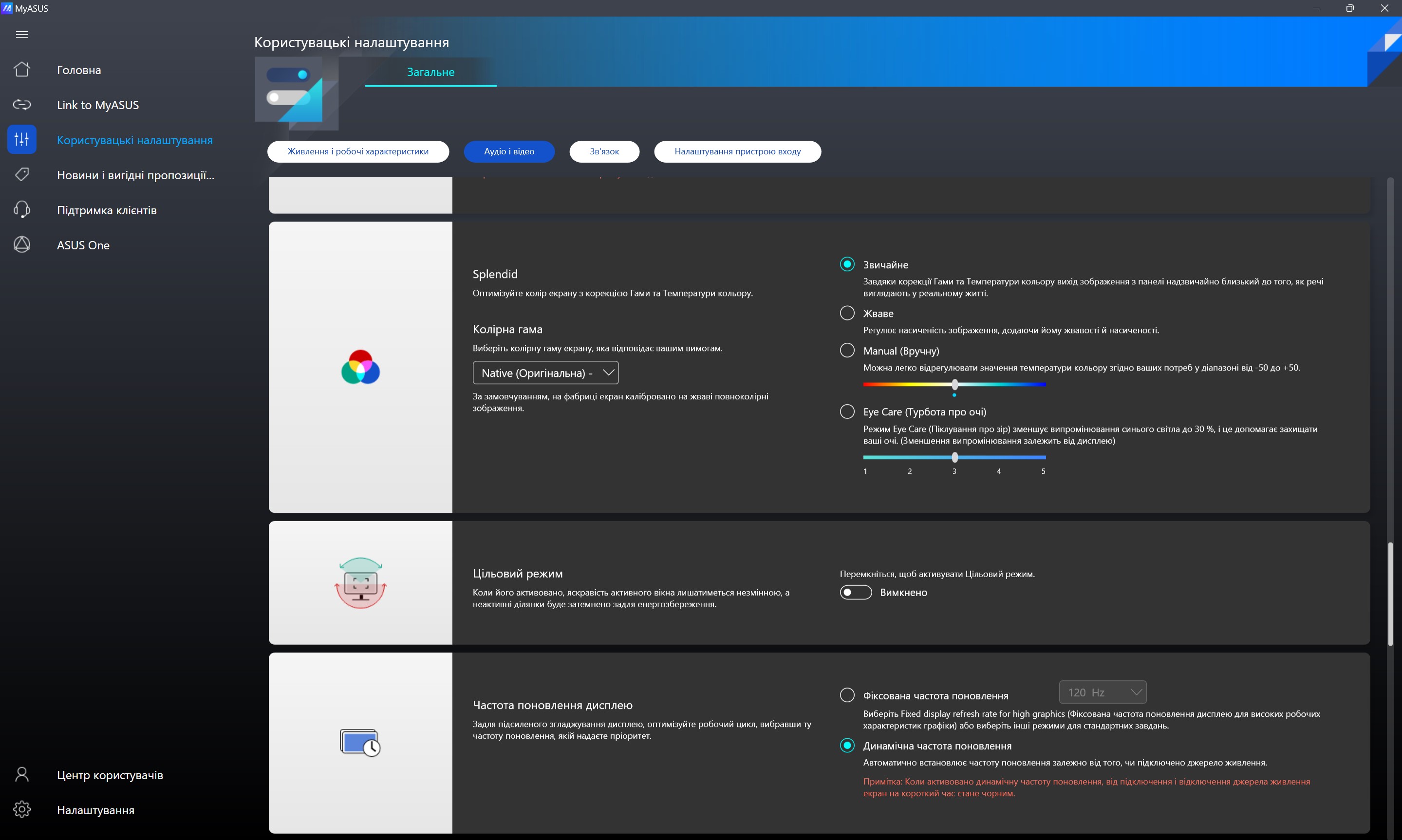Select the Жваве radio button

(x=847, y=313)
